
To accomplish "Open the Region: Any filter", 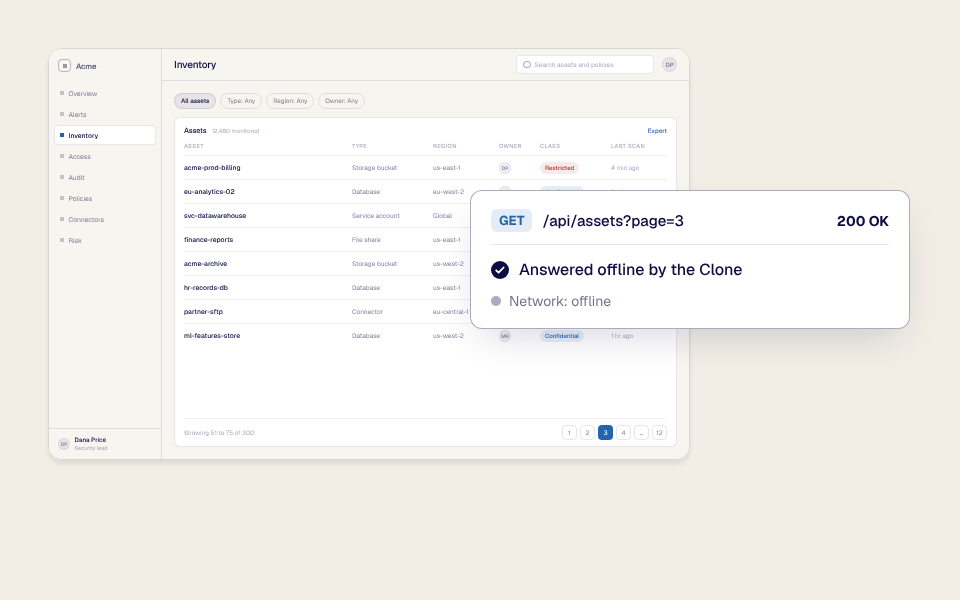I will [290, 101].
